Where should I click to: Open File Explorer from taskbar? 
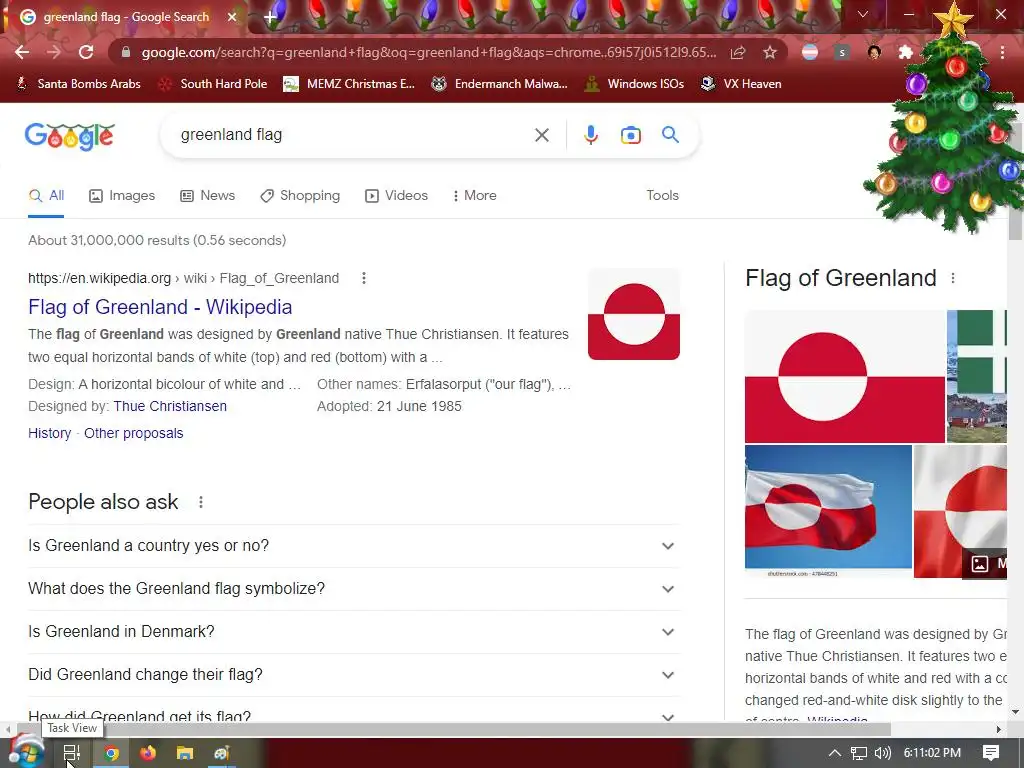[185, 753]
